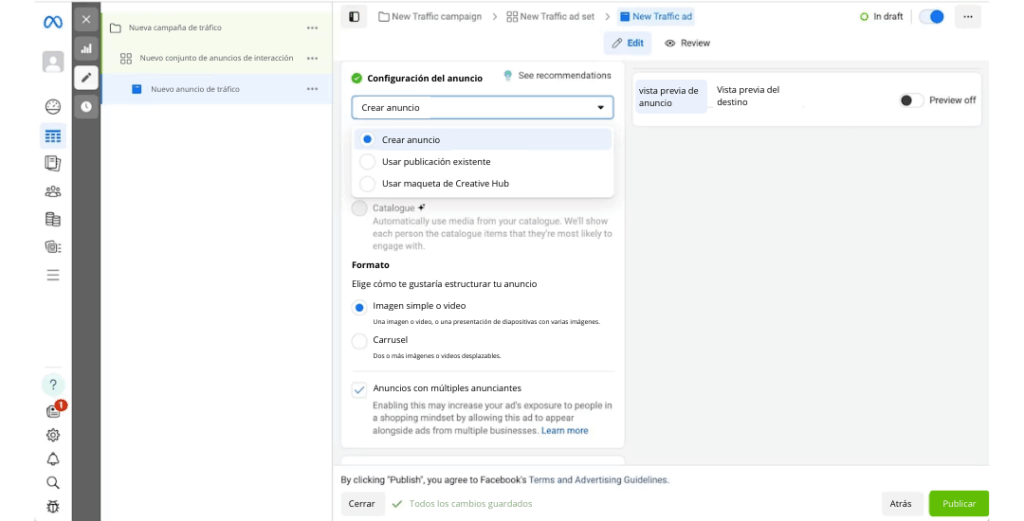The image size is (1024, 521).
Task: Toggle the Preview off switch
Action: (910, 100)
